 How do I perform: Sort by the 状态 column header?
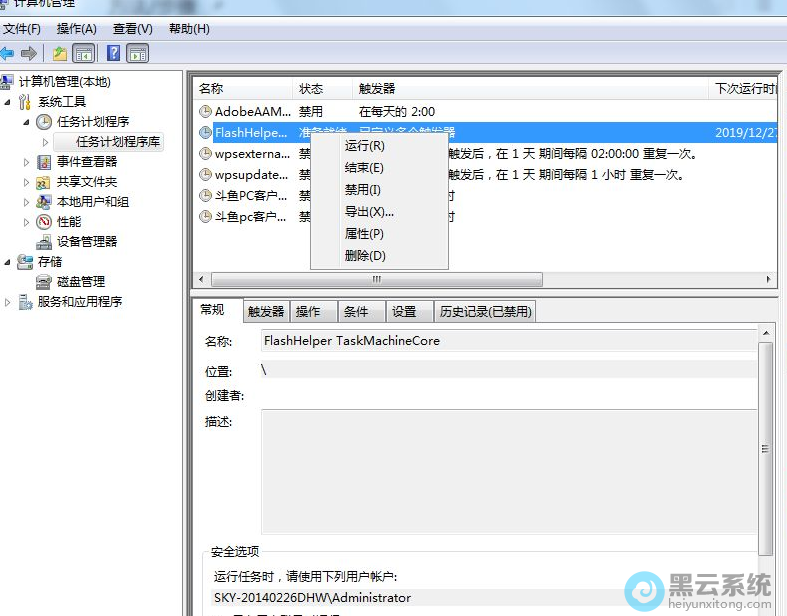click(x=323, y=89)
